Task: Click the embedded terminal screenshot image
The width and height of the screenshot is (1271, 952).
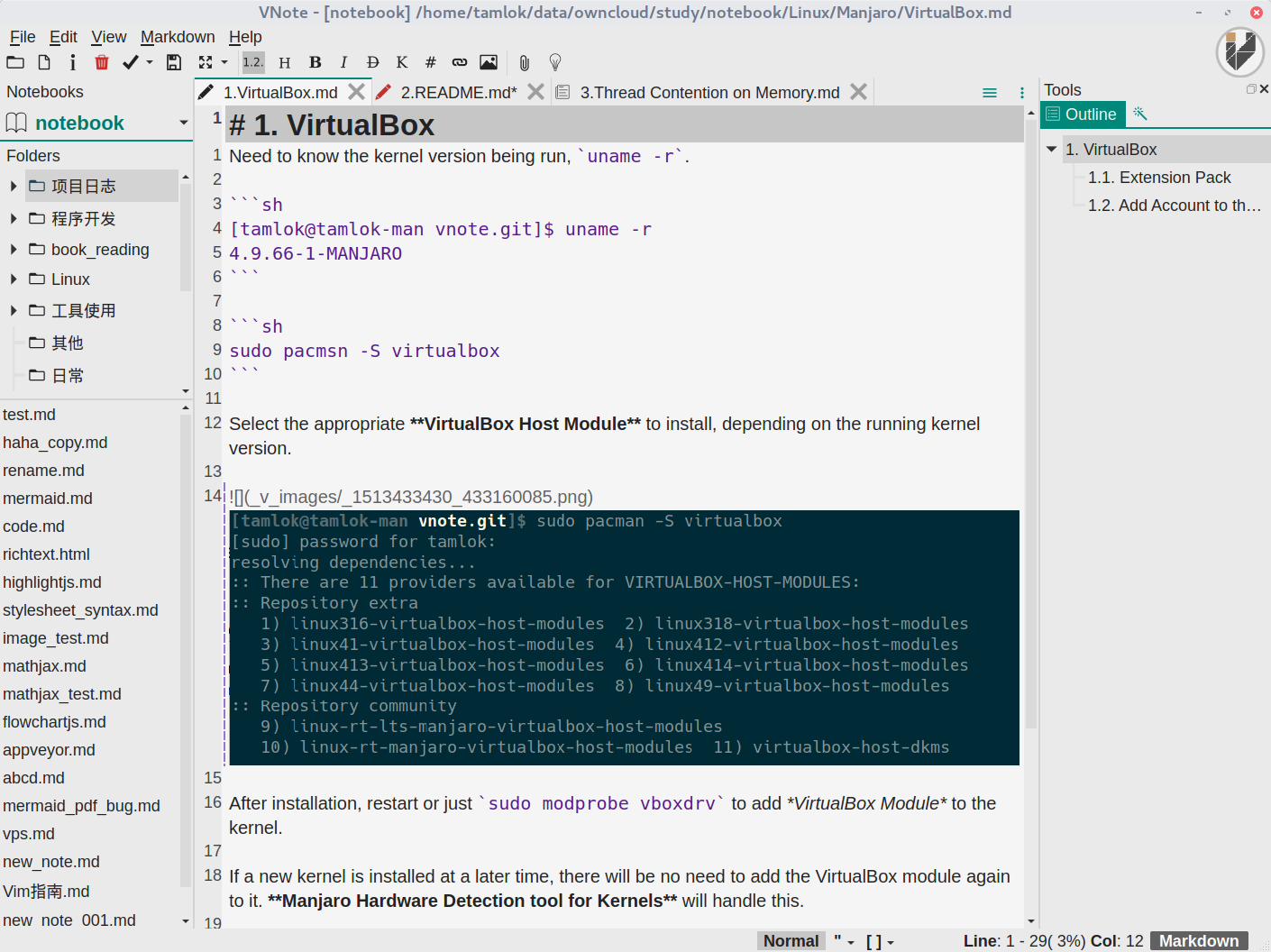Action: tap(624, 637)
